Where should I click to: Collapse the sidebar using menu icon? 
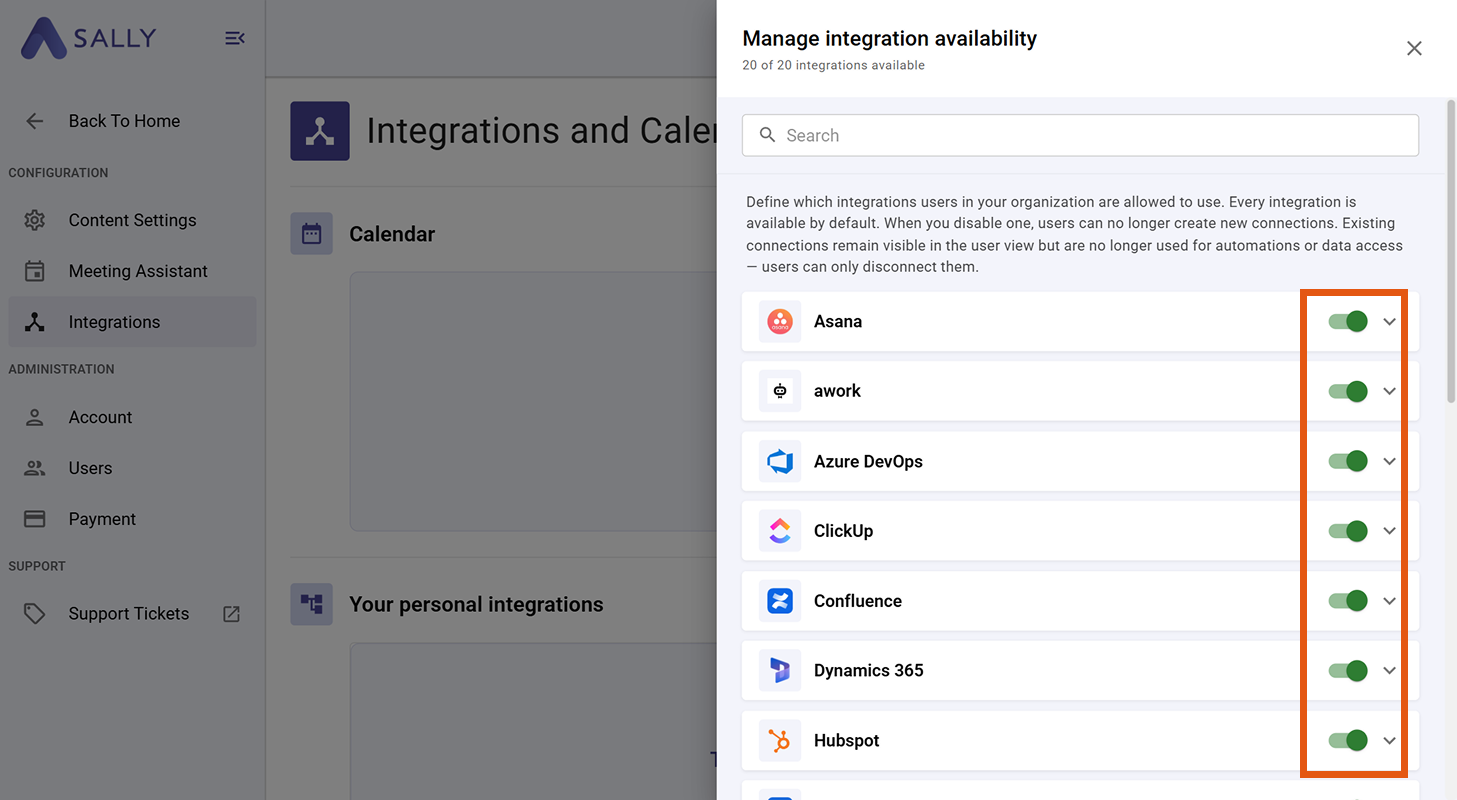tap(234, 38)
